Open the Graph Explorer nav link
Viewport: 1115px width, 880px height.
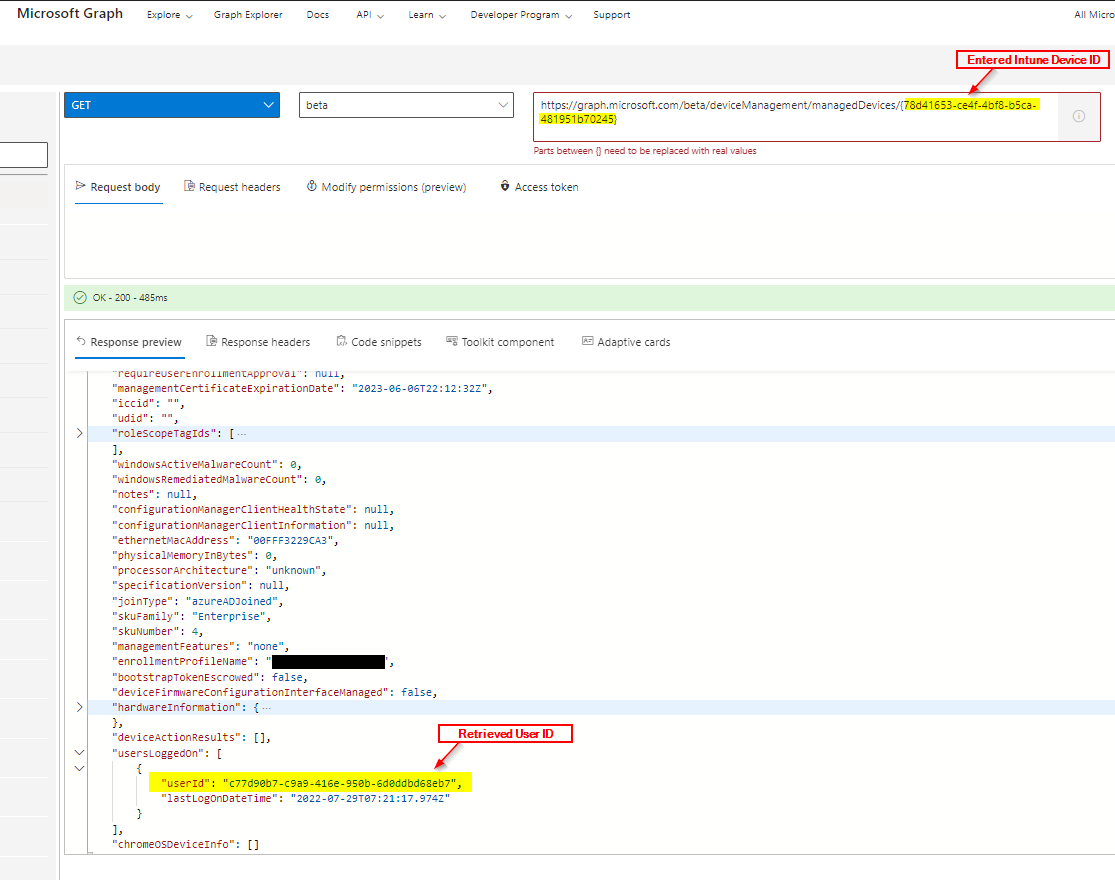pos(248,15)
